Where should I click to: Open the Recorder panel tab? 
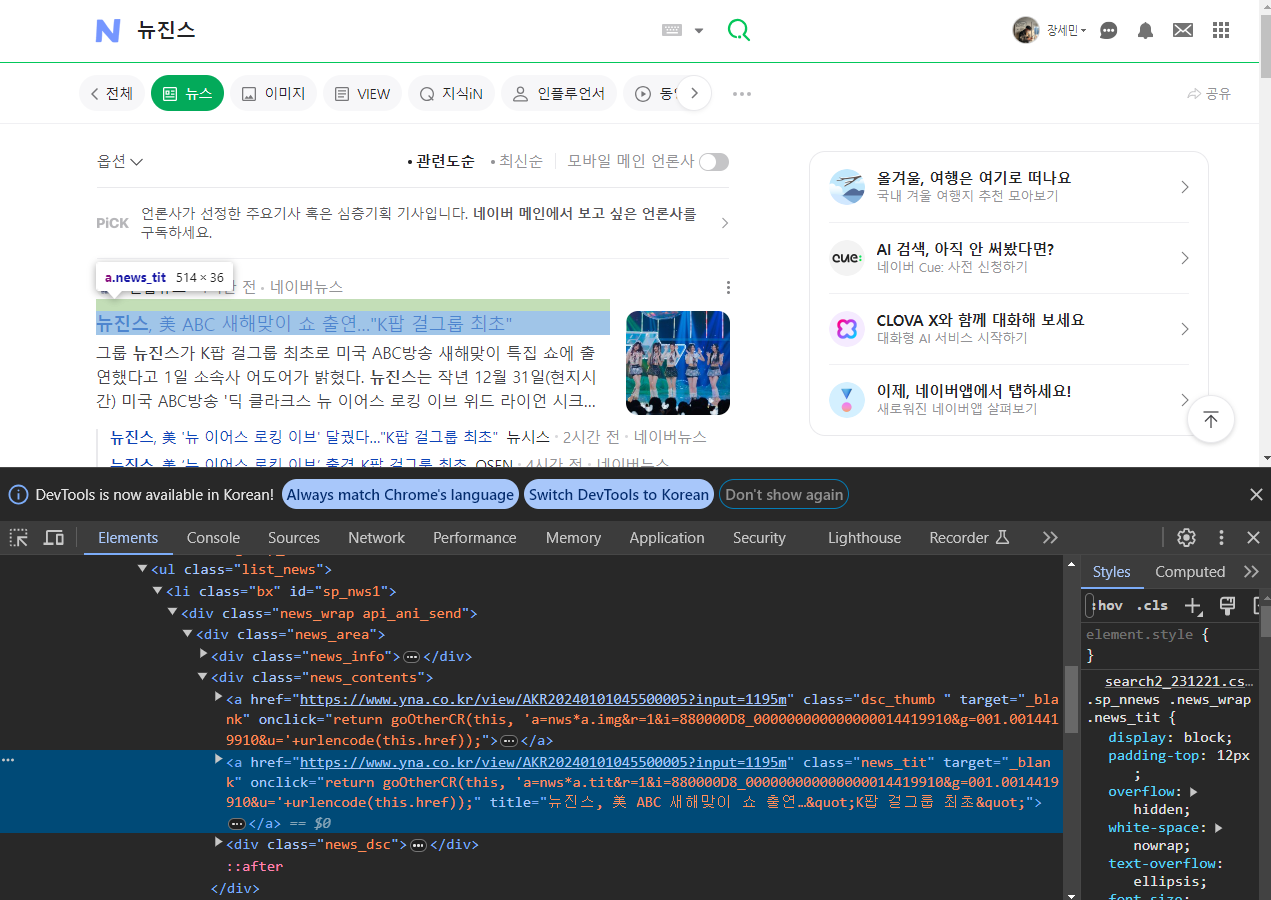[x=970, y=538]
